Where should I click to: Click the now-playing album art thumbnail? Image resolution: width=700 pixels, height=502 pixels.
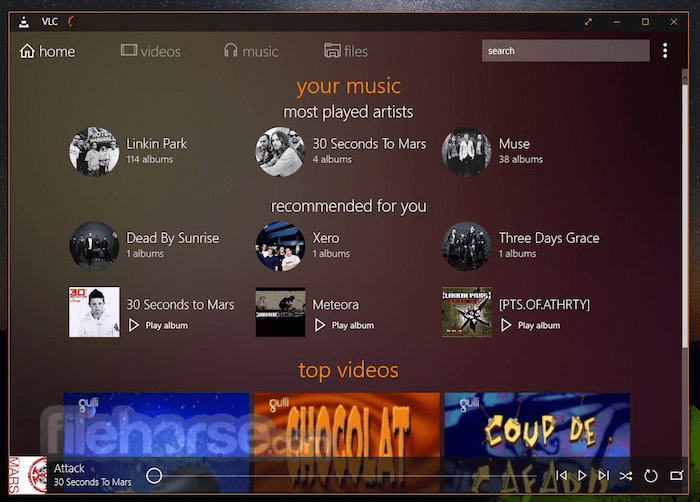pyautogui.click(x=28, y=475)
